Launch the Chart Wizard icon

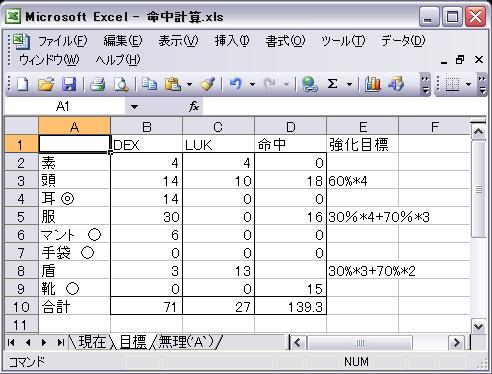coord(372,84)
